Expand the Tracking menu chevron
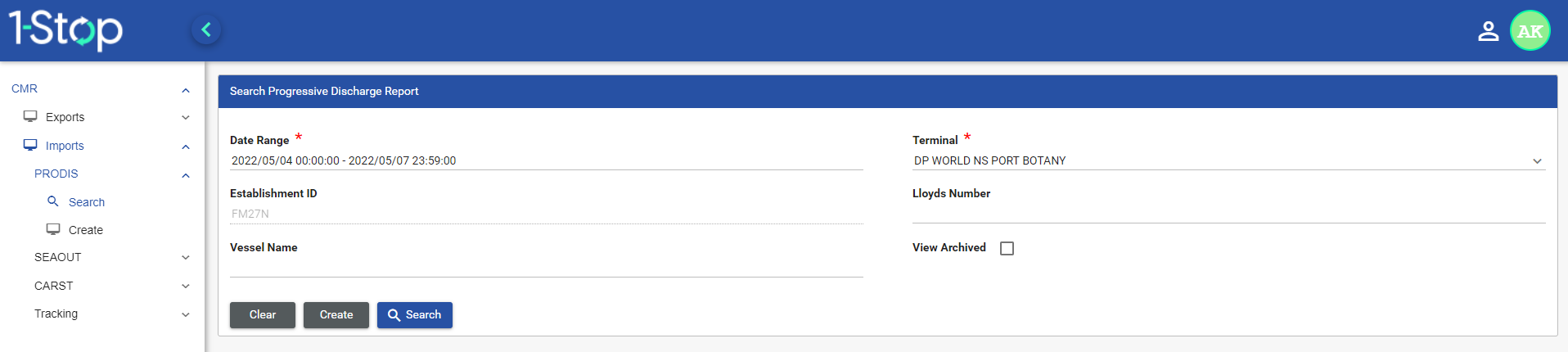The image size is (1568, 352). pos(186,314)
